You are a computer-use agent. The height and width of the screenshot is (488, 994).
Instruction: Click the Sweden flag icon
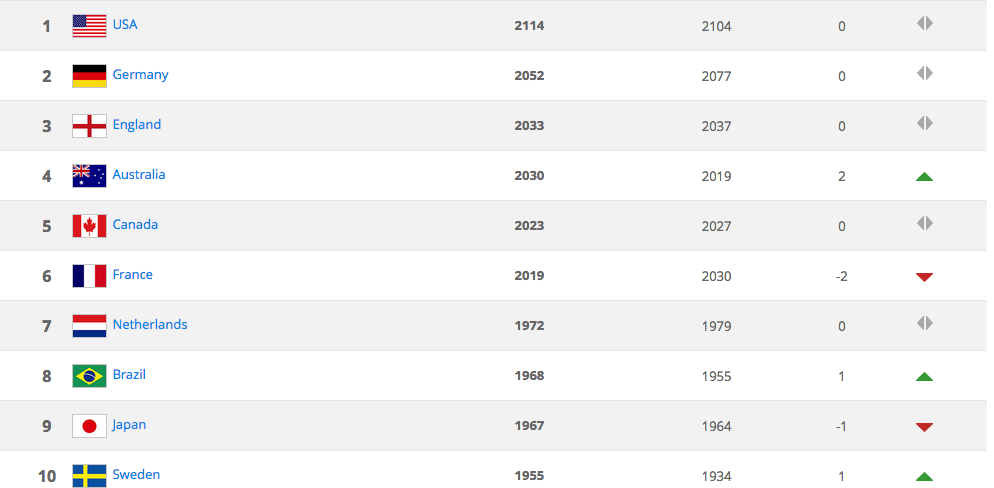pyautogui.click(x=89, y=476)
